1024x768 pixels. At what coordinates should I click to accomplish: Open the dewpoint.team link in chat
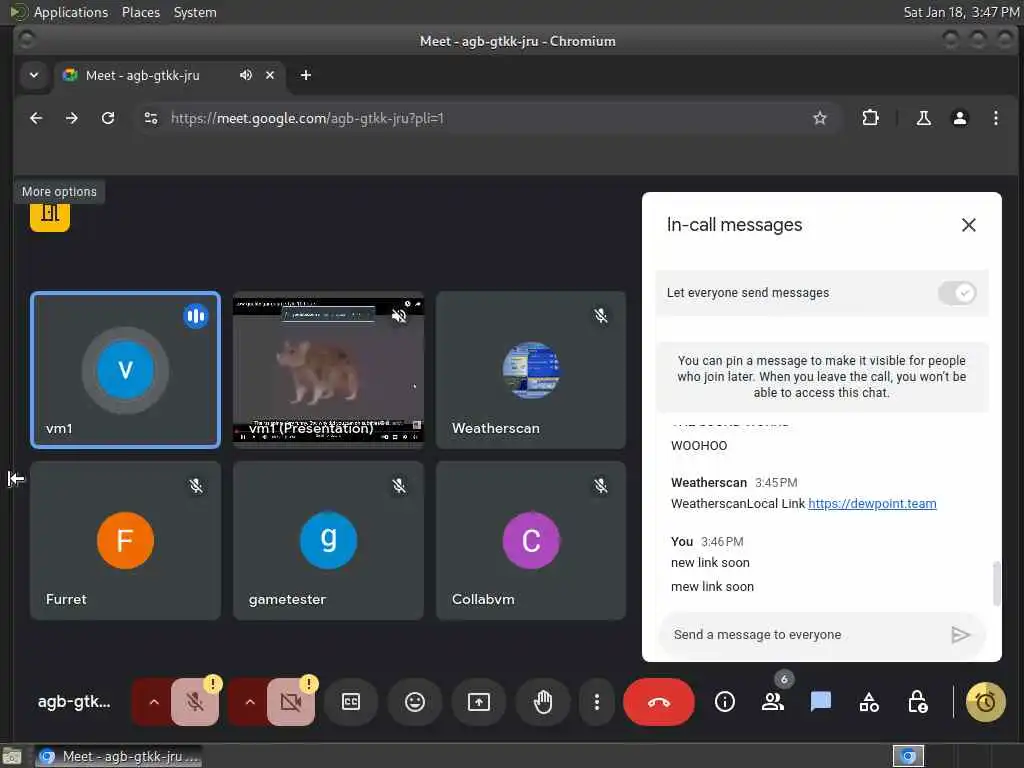pyautogui.click(x=872, y=504)
